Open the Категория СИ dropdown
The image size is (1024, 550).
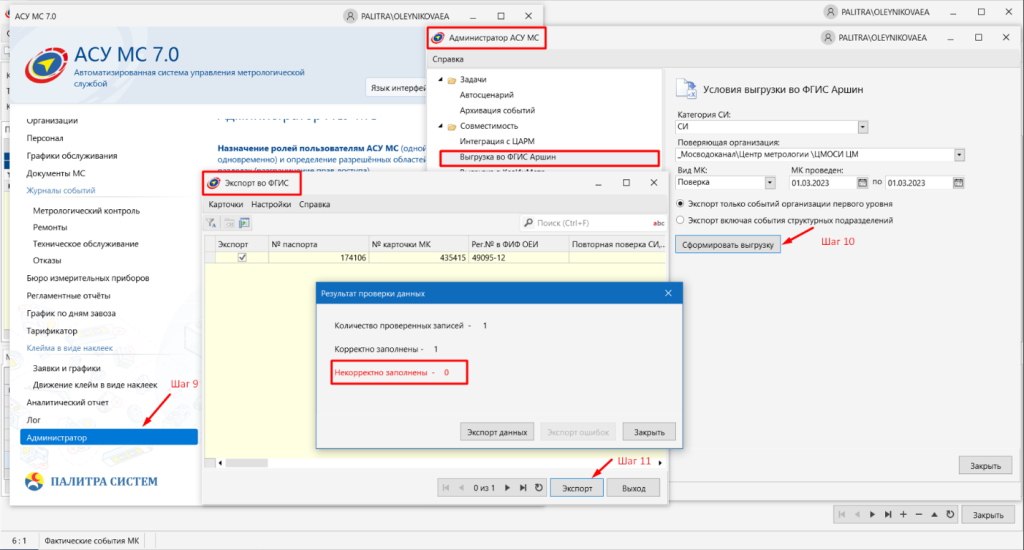coord(863,127)
